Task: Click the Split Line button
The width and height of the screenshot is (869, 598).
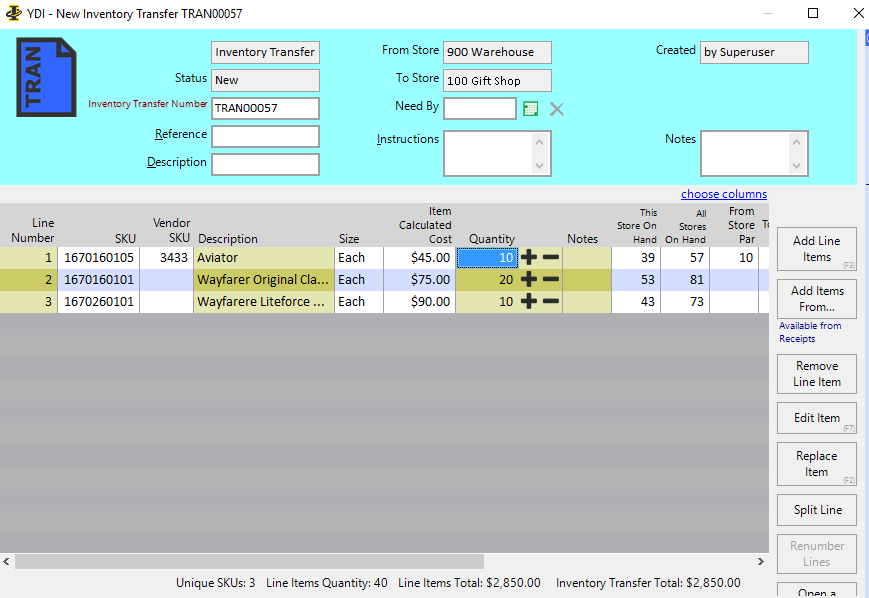Action: [816, 510]
